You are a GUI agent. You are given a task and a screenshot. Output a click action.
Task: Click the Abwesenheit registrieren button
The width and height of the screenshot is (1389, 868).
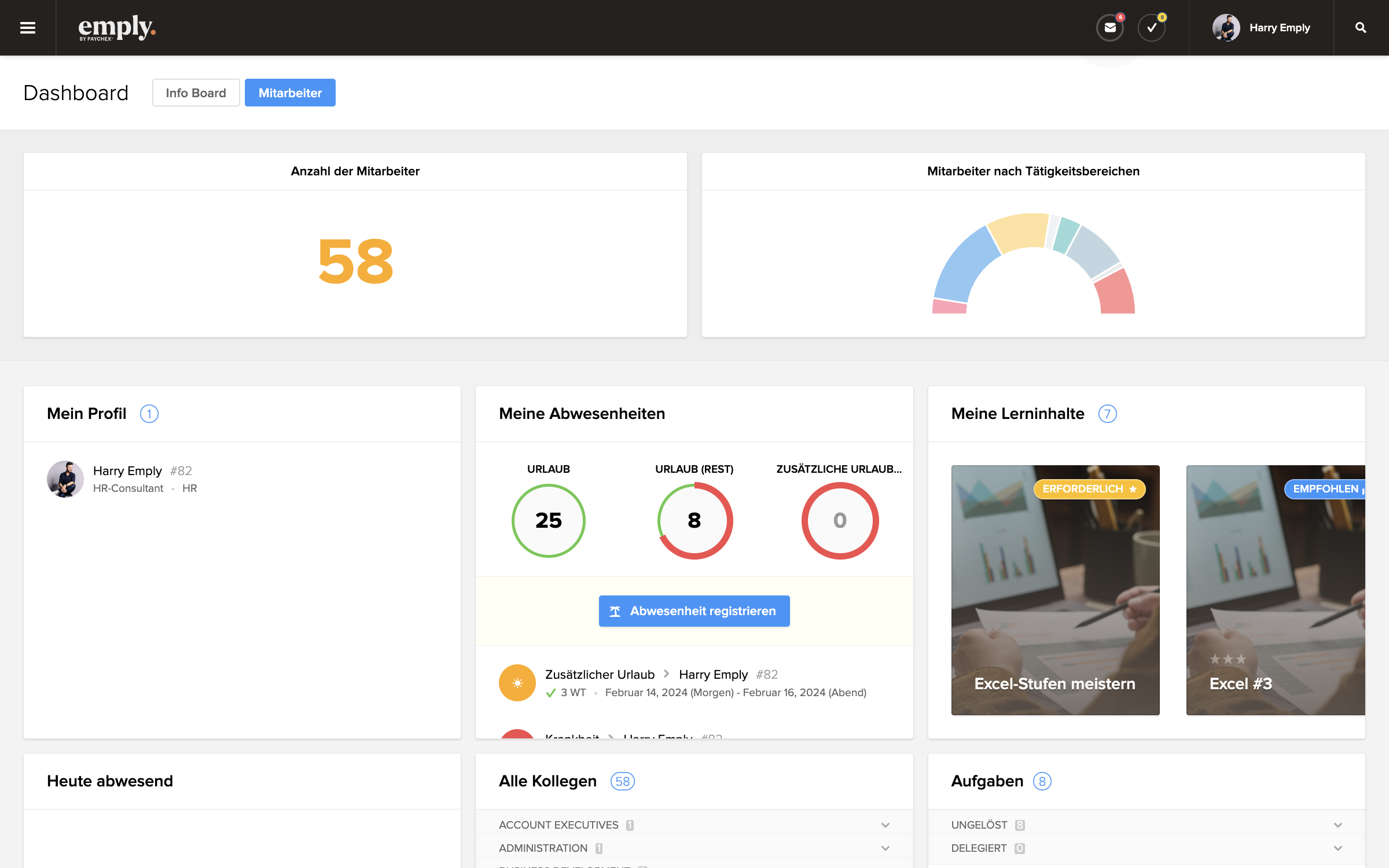[x=694, y=611]
